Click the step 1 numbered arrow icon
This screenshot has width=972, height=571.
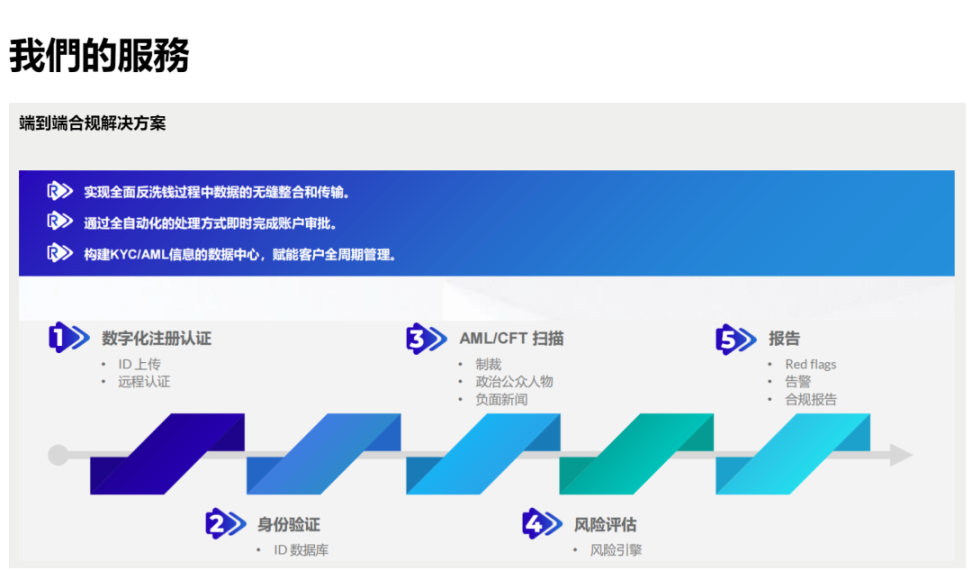pos(69,338)
